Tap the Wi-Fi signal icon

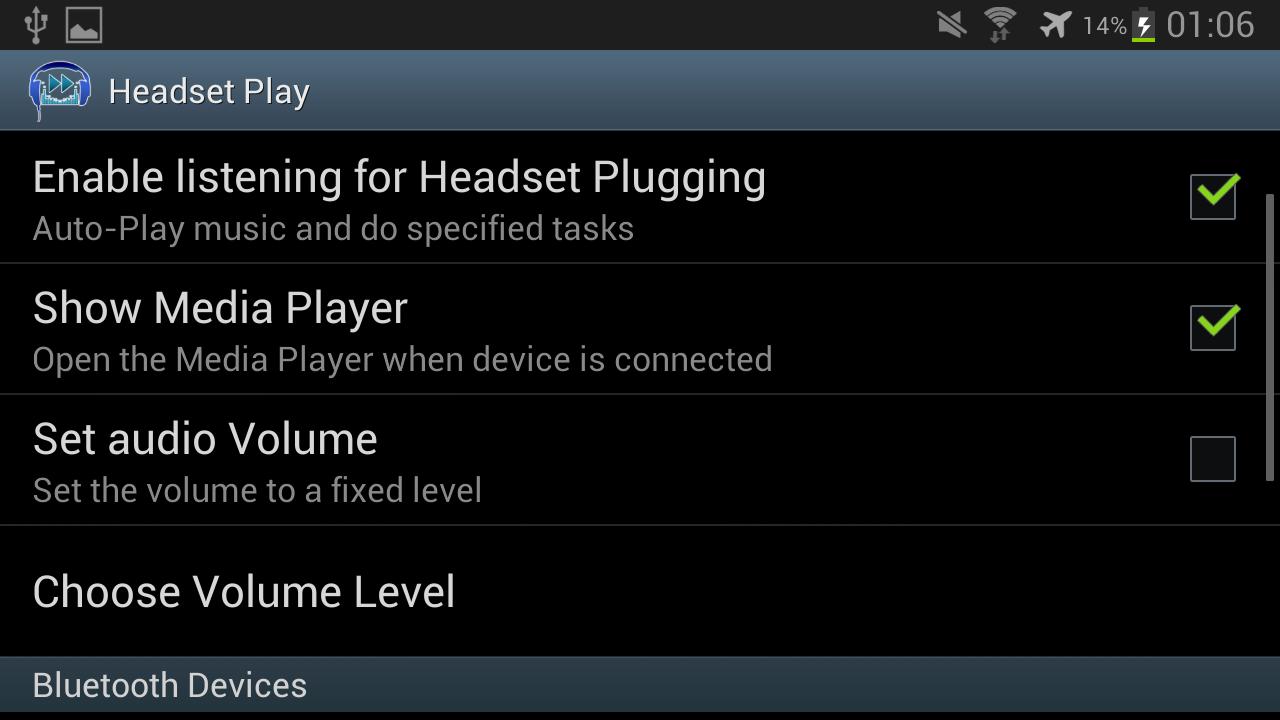pos(1000,24)
